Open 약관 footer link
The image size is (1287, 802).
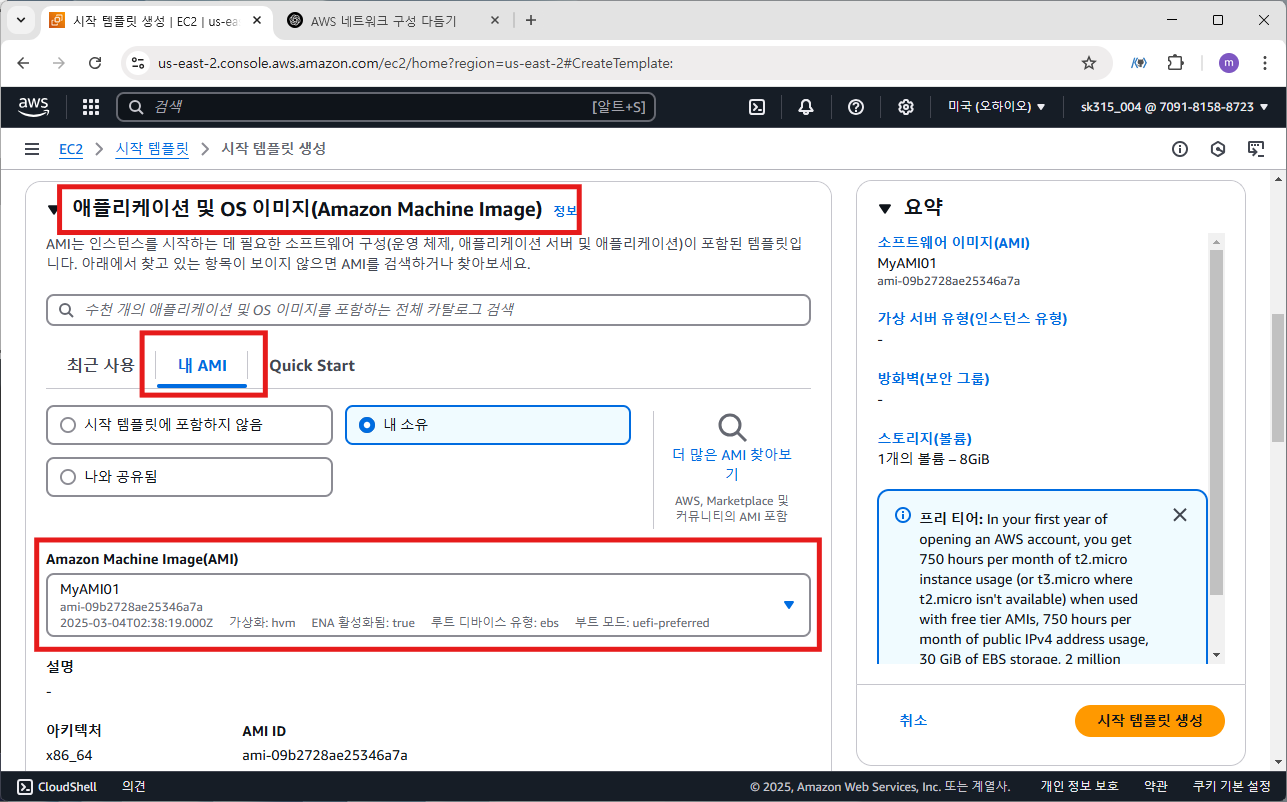tap(1156, 787)
